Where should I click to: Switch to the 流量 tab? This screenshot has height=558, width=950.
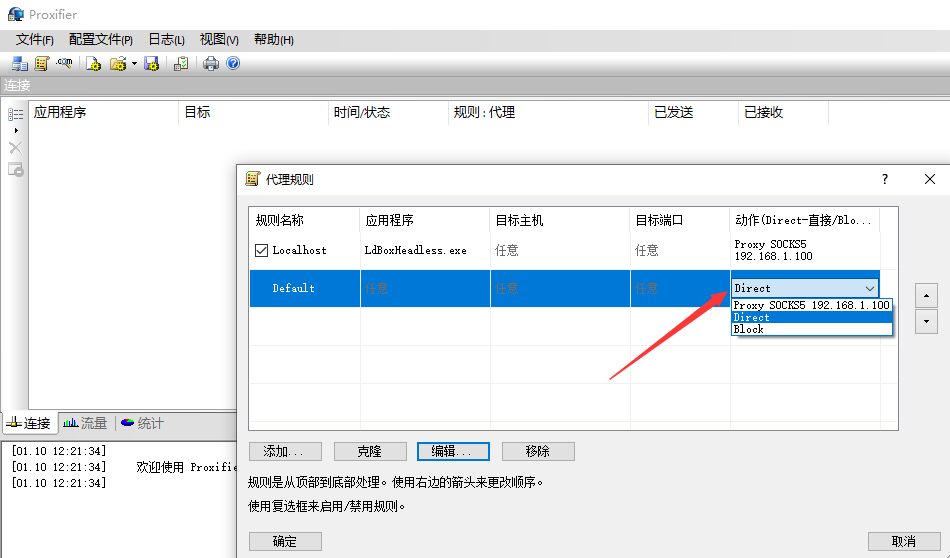pyautogui.click(x=85, y=423)
